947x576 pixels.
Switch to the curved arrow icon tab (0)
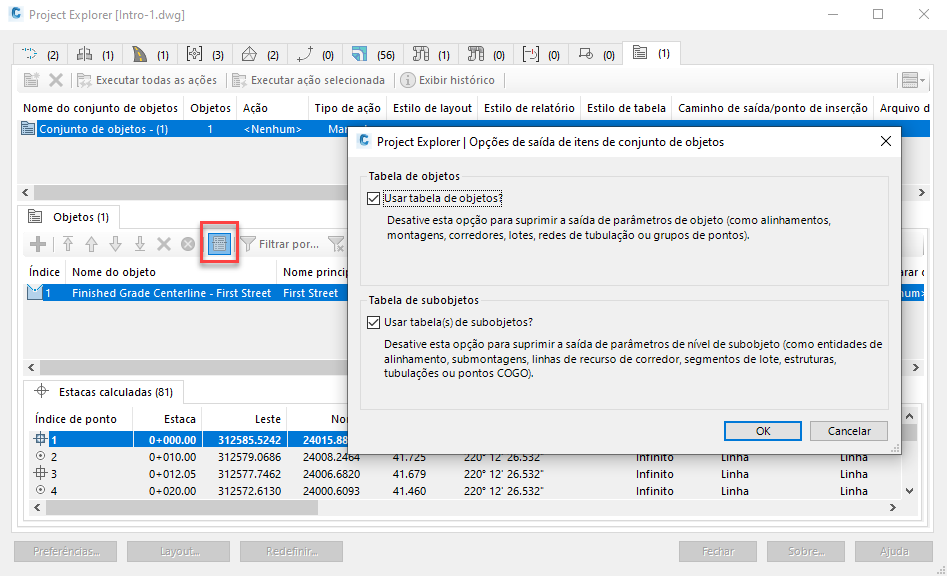click(315, 54)
